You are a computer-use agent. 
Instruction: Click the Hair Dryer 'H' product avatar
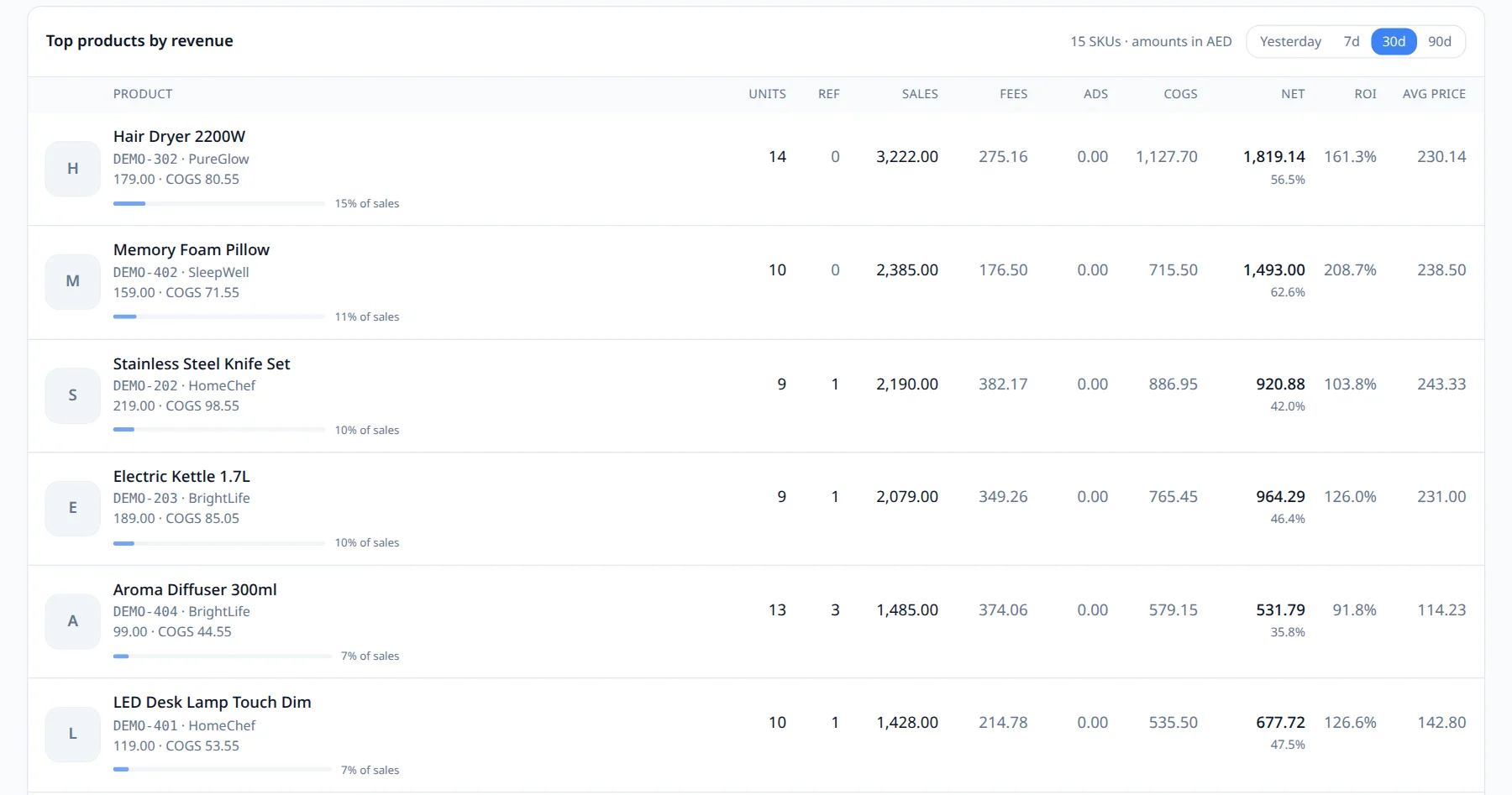73,169
